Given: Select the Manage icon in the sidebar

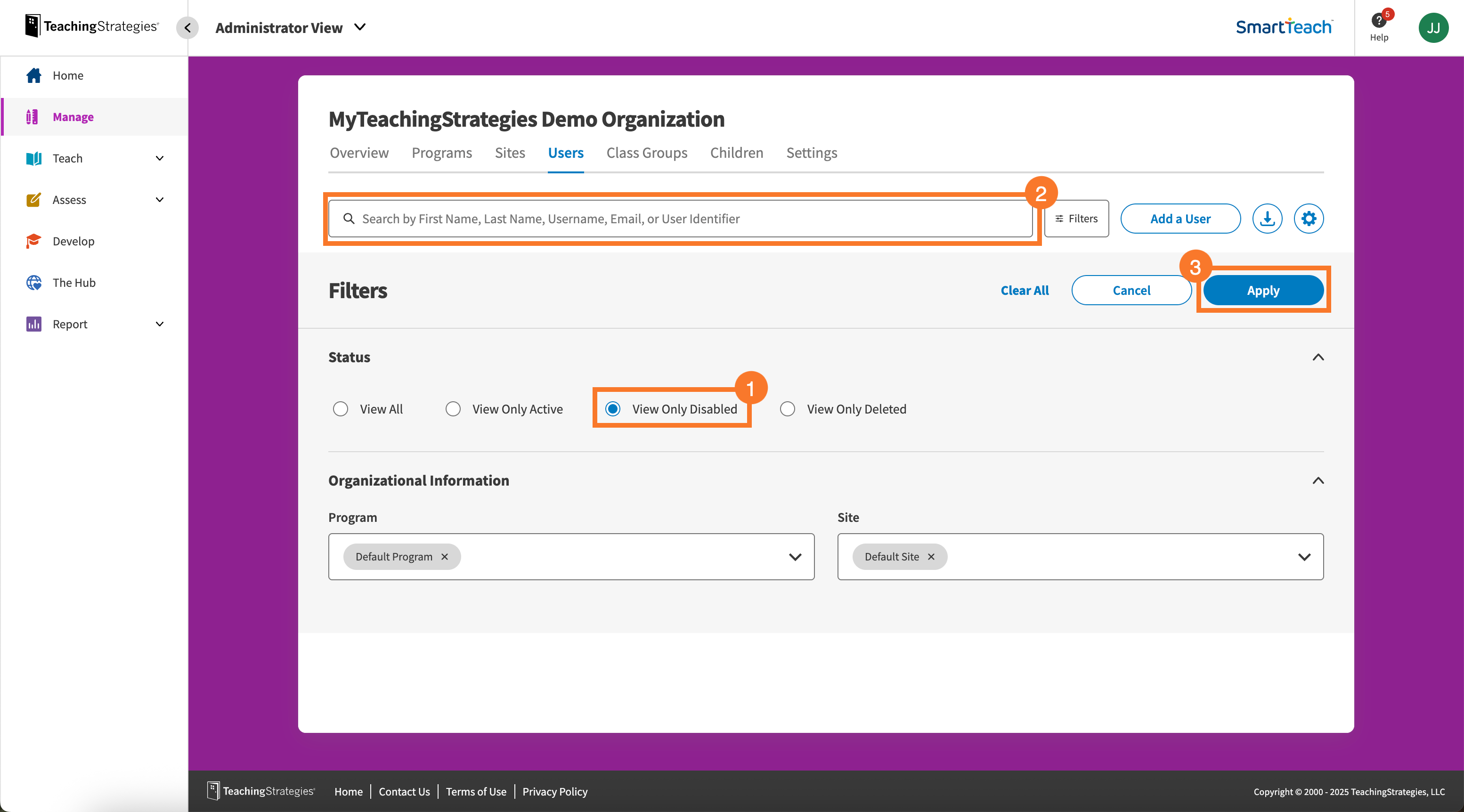Looking at the screenshot, I should tap(33, 116).
